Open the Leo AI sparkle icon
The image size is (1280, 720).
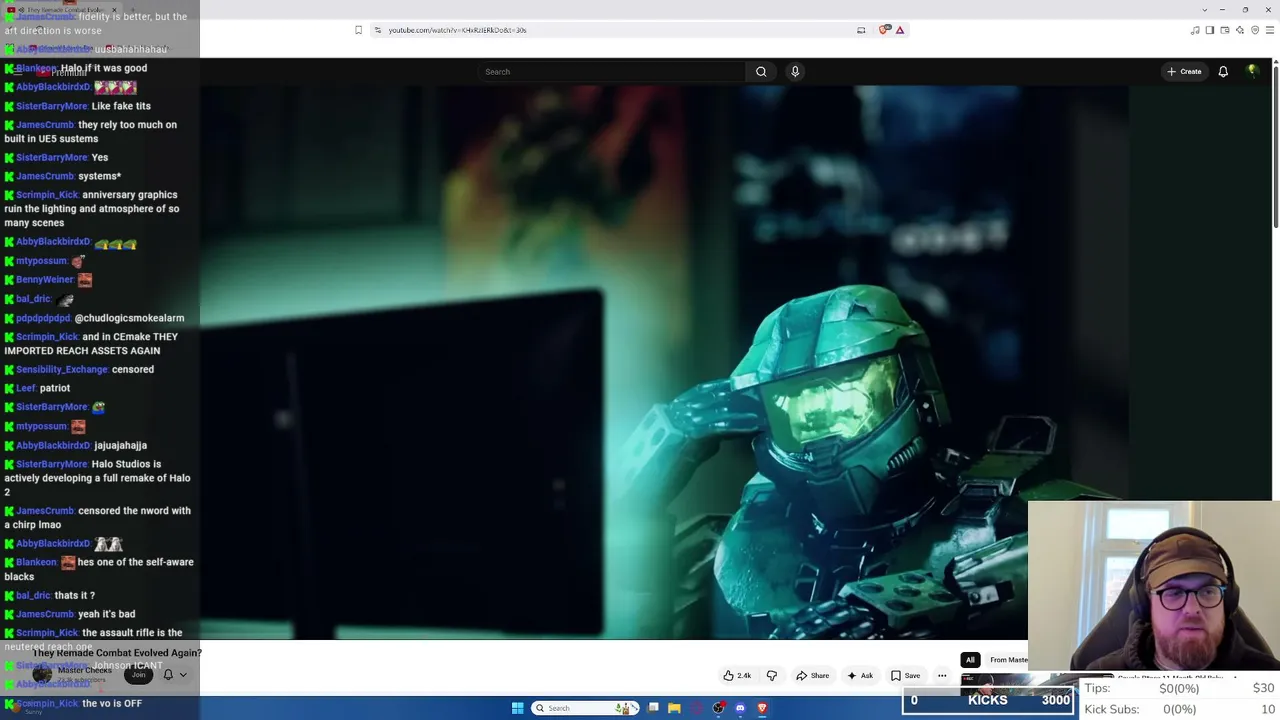[1240, 30]
